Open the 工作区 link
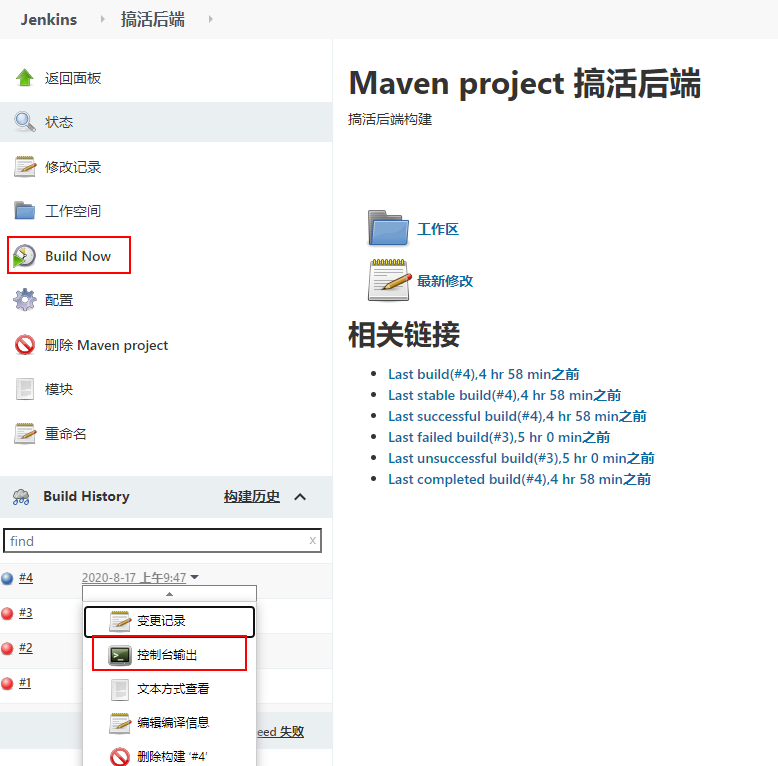This screenshot has width=778, height=766. [438, 229]
